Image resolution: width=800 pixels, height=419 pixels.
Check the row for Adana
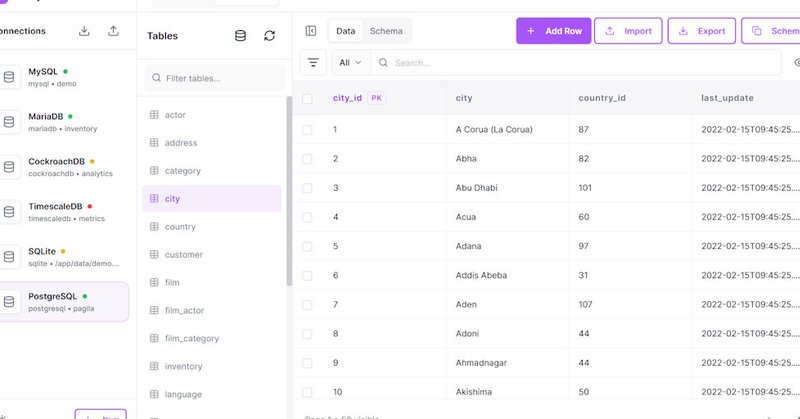pos(307,247)
